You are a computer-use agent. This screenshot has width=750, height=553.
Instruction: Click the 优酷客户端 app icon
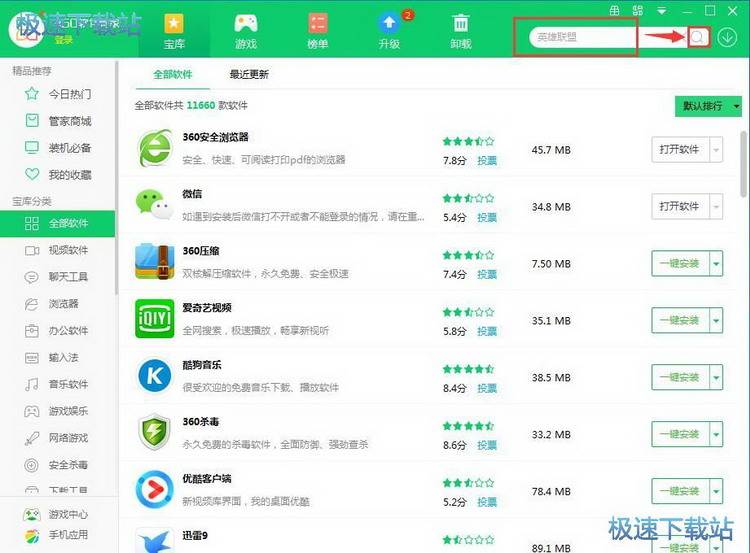tap(154, 489)
